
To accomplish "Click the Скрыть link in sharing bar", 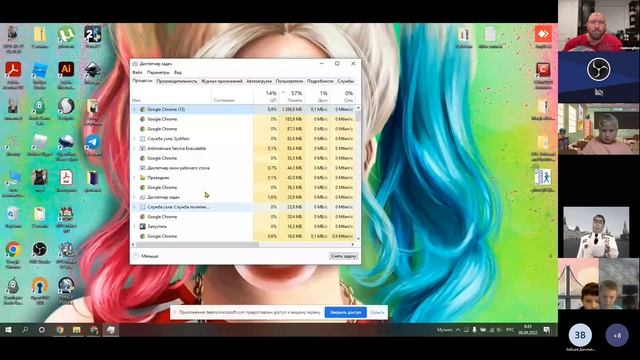I will coord(377,312).
